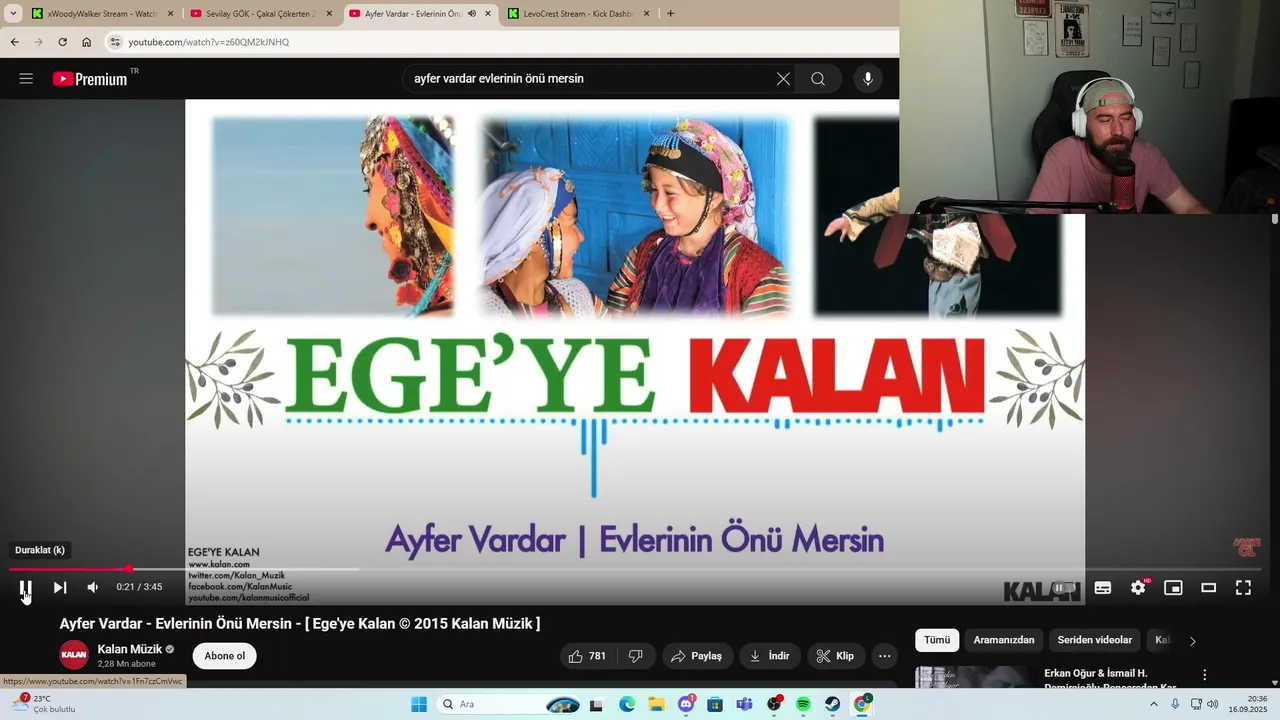Open the YouTube guide hamburger menu
This screenshot has width=1280, height=720.
[26, 79]
